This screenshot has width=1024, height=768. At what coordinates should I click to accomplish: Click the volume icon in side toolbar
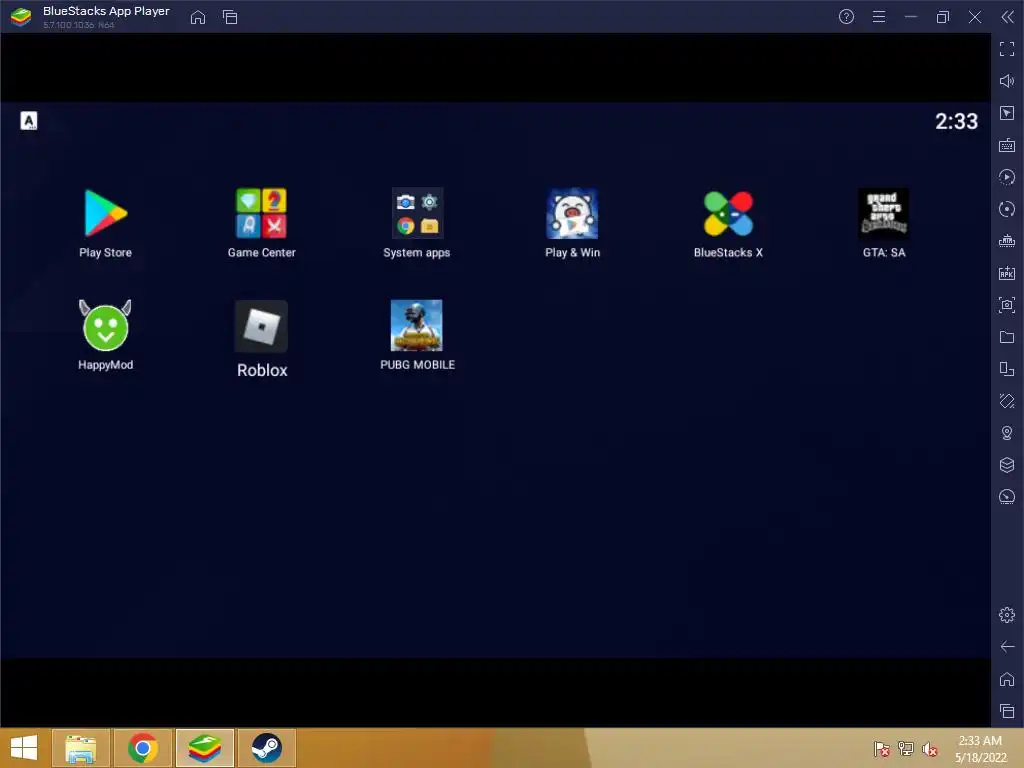(x=1007, y=81)
